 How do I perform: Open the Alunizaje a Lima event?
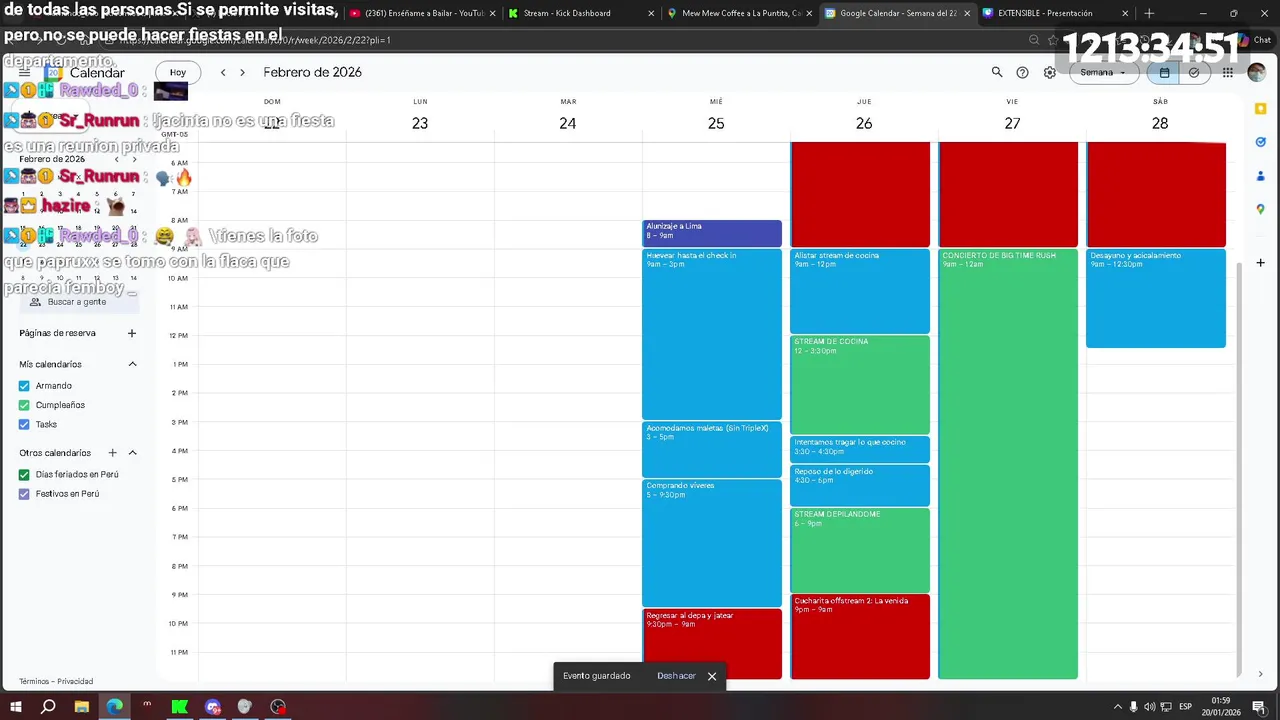[x=712, y=233]
